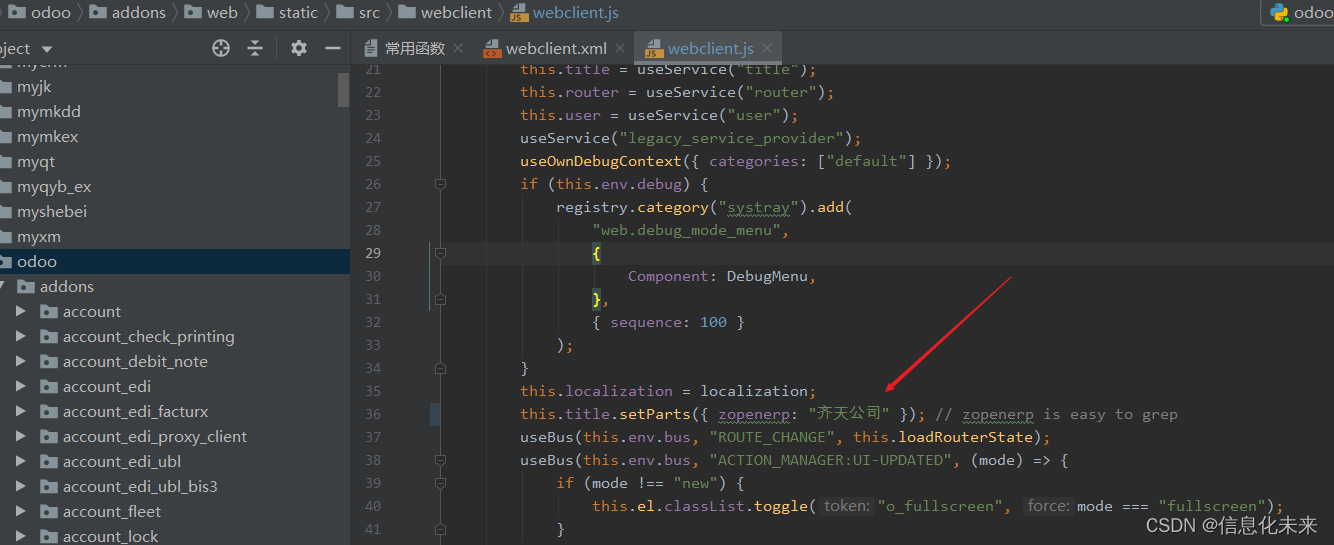Select the account_edi_ubl_bis3 folder name

[x=140, y=486]
